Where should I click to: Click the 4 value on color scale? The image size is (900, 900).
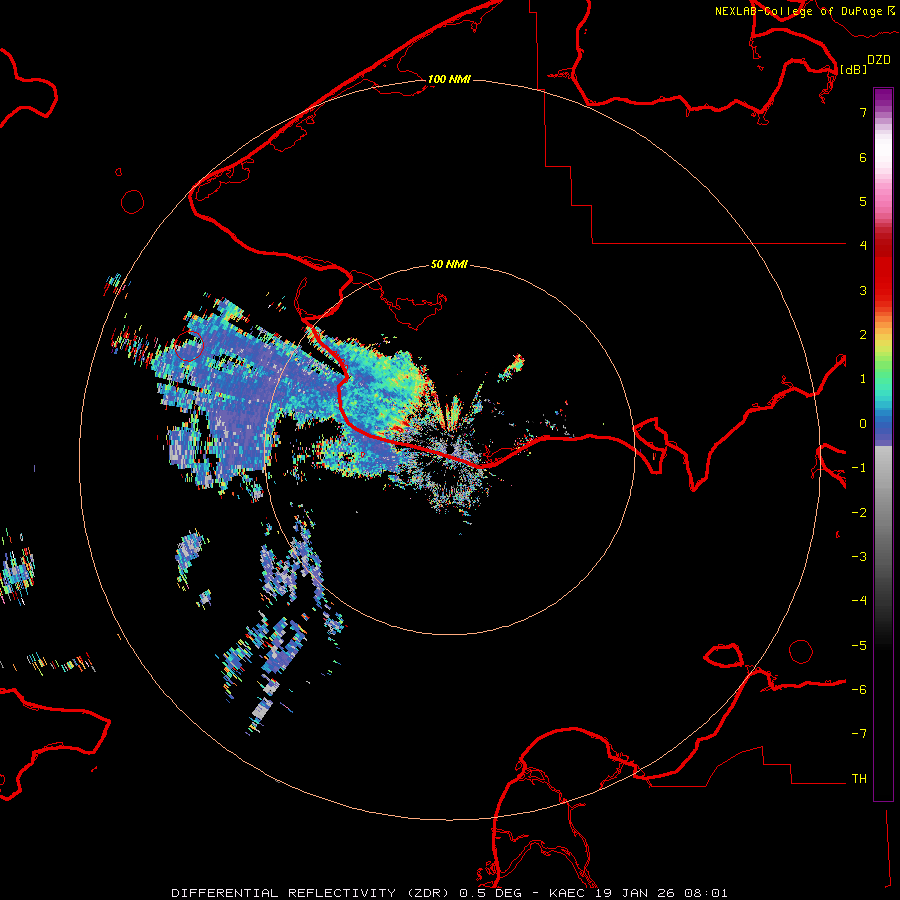pyautogui.click(x=863, y=246)
